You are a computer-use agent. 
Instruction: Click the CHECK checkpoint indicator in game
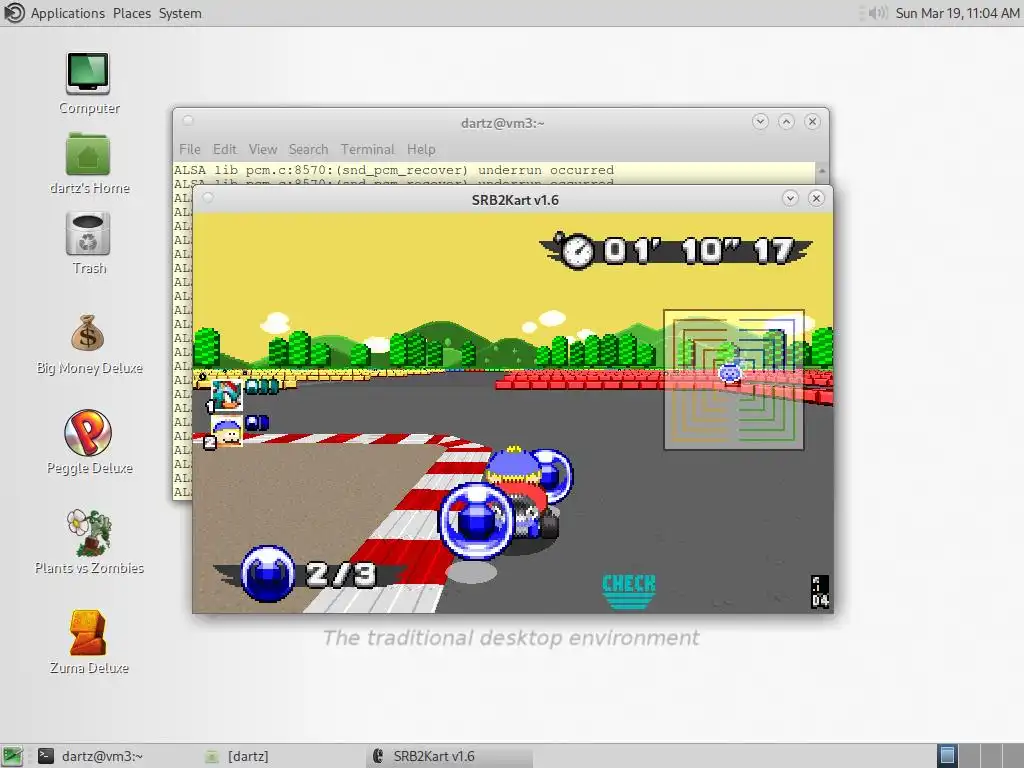click(628, 591)
